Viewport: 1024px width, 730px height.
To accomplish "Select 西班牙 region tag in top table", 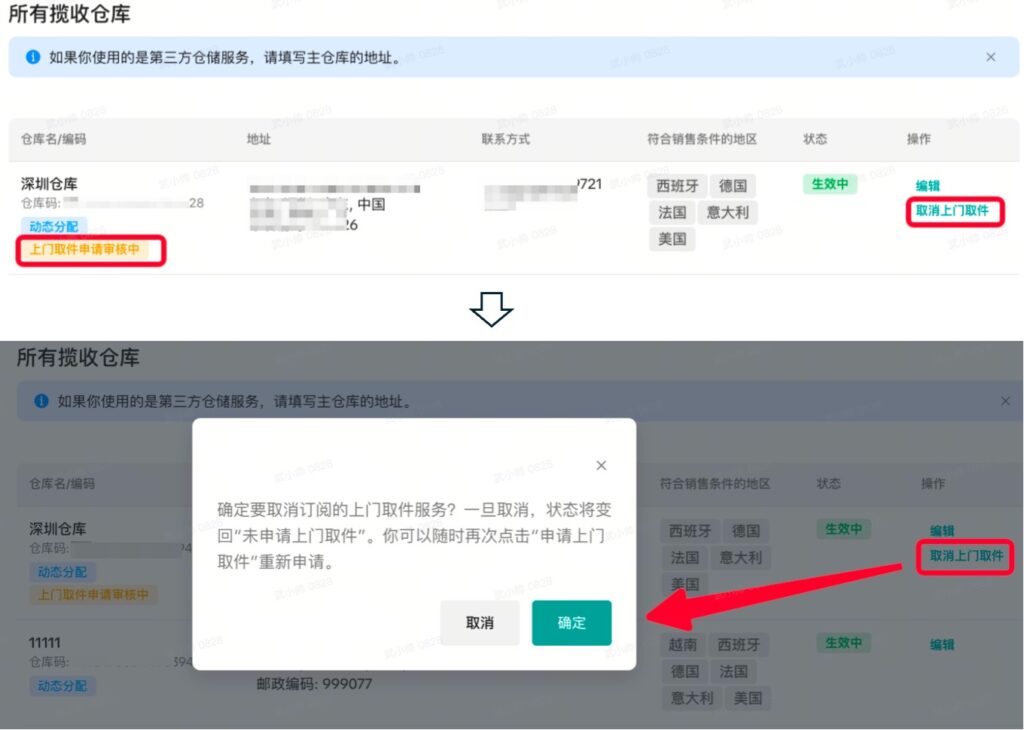I will point(677,186).
